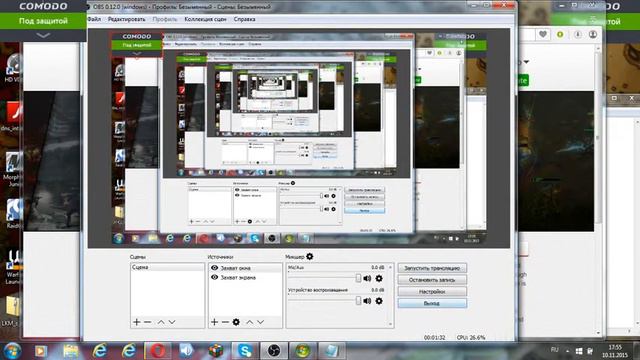Remove scene with minus icon in Сцены
Screen dimensions: 640x360
click(x=147, y=322)
